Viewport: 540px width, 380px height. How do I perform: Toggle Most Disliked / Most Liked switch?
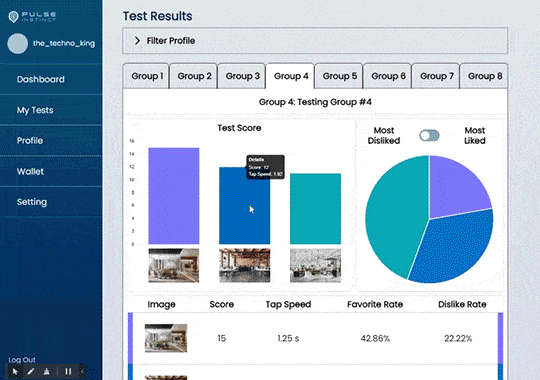tap(429, 135)
